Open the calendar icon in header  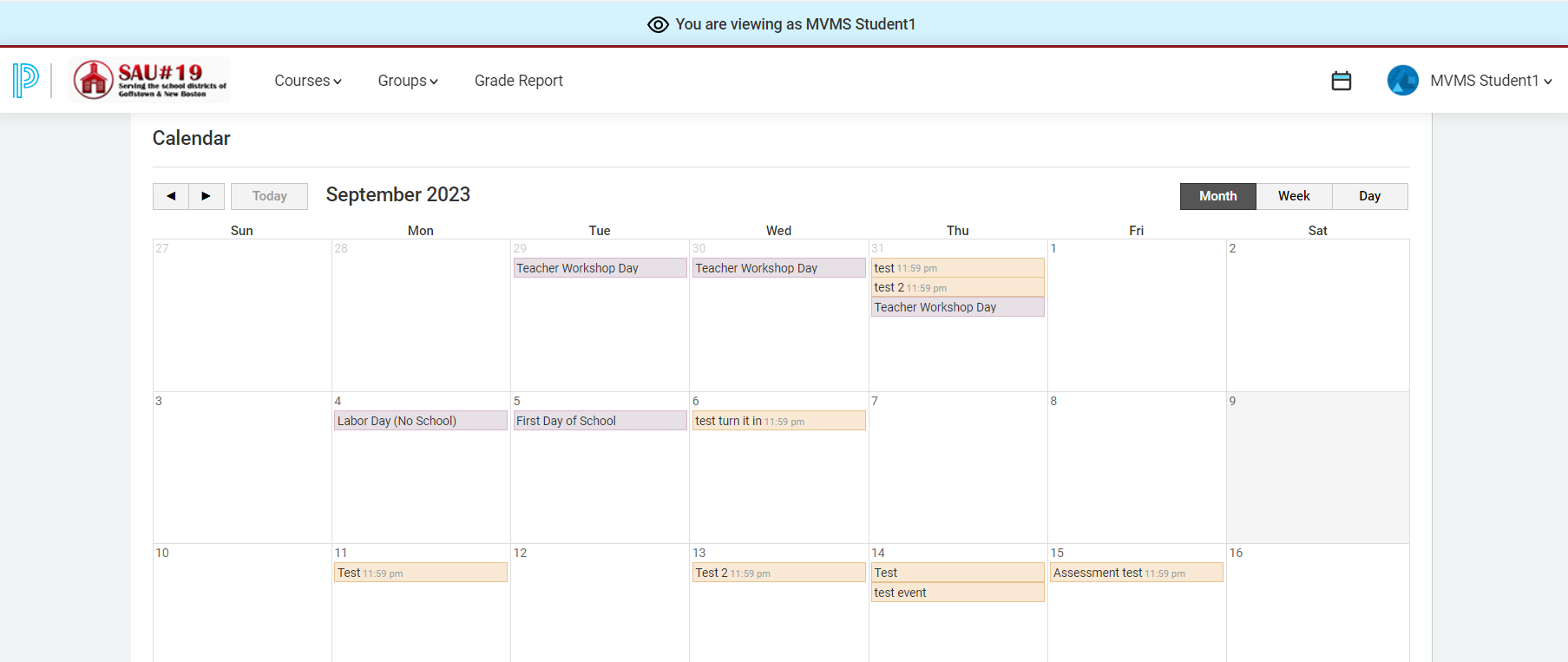1341,81
